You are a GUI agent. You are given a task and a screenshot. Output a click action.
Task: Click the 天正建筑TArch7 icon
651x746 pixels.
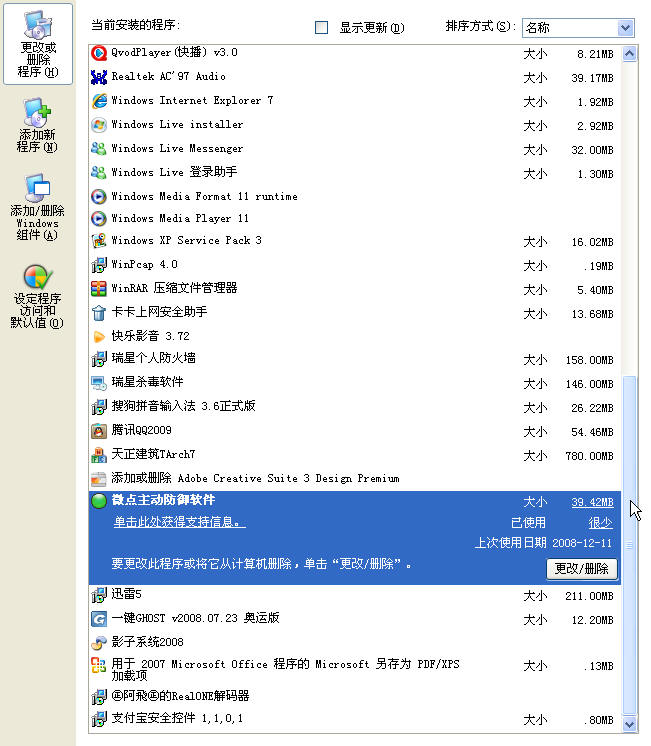pos(99,455)
